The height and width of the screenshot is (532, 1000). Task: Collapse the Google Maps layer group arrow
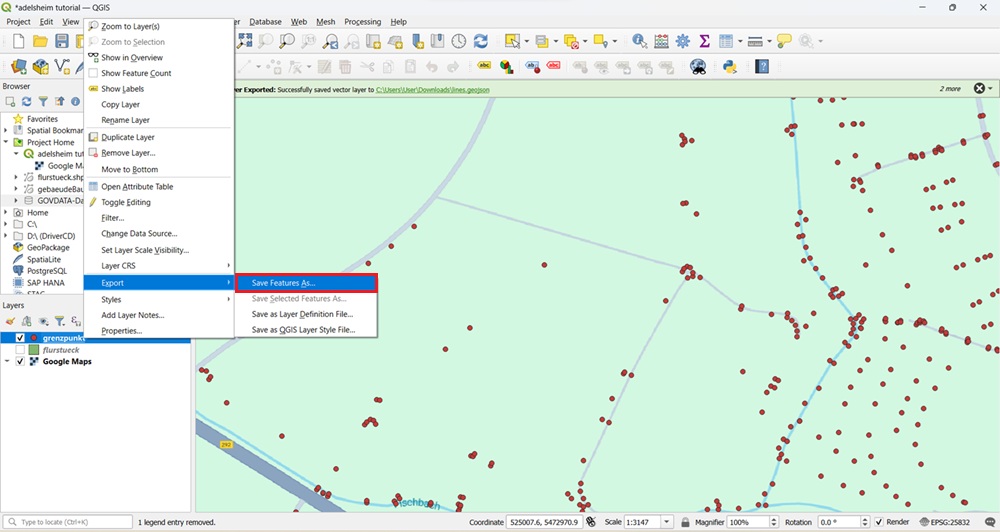pos(8,362)
